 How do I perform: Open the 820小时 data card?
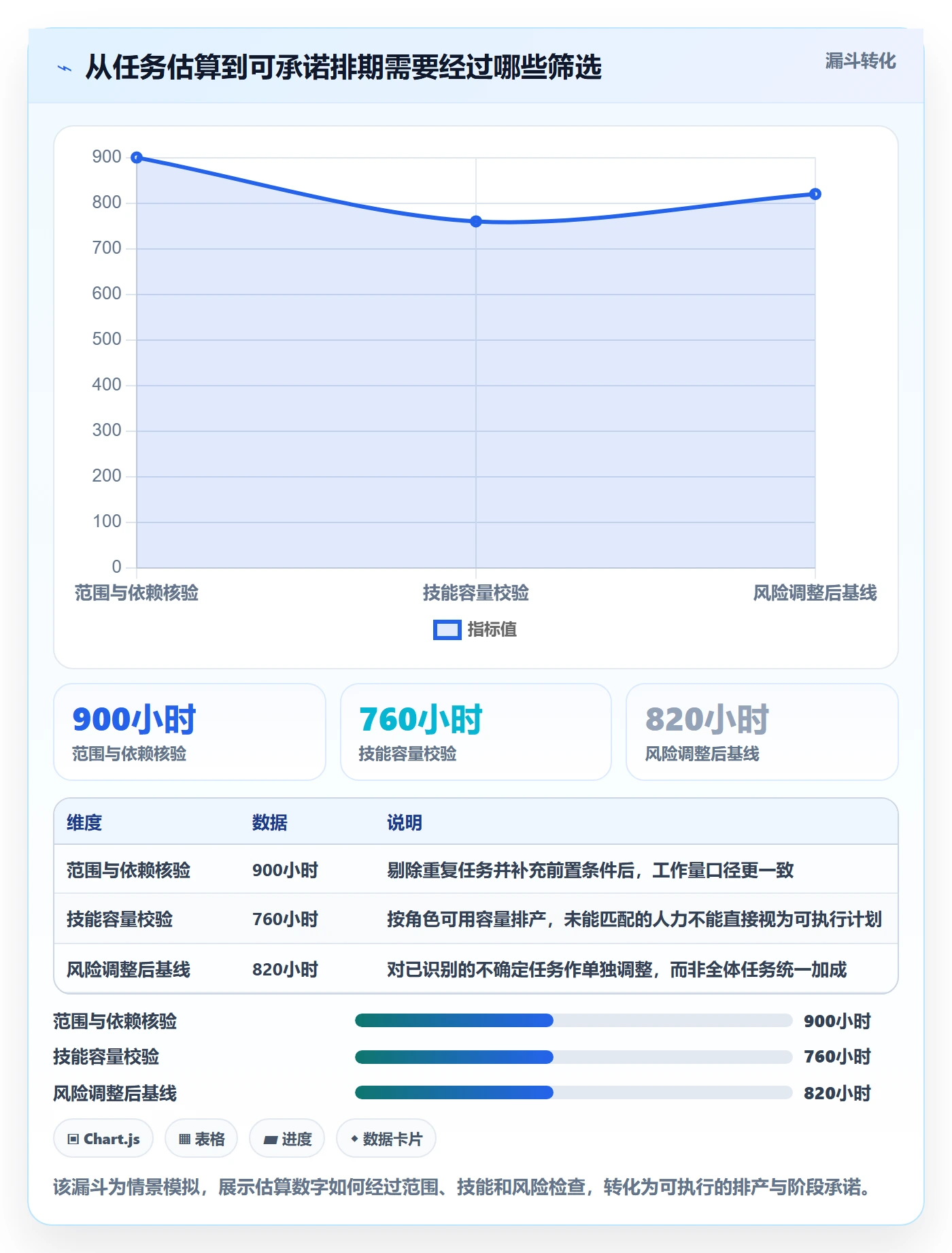[762, 732]
